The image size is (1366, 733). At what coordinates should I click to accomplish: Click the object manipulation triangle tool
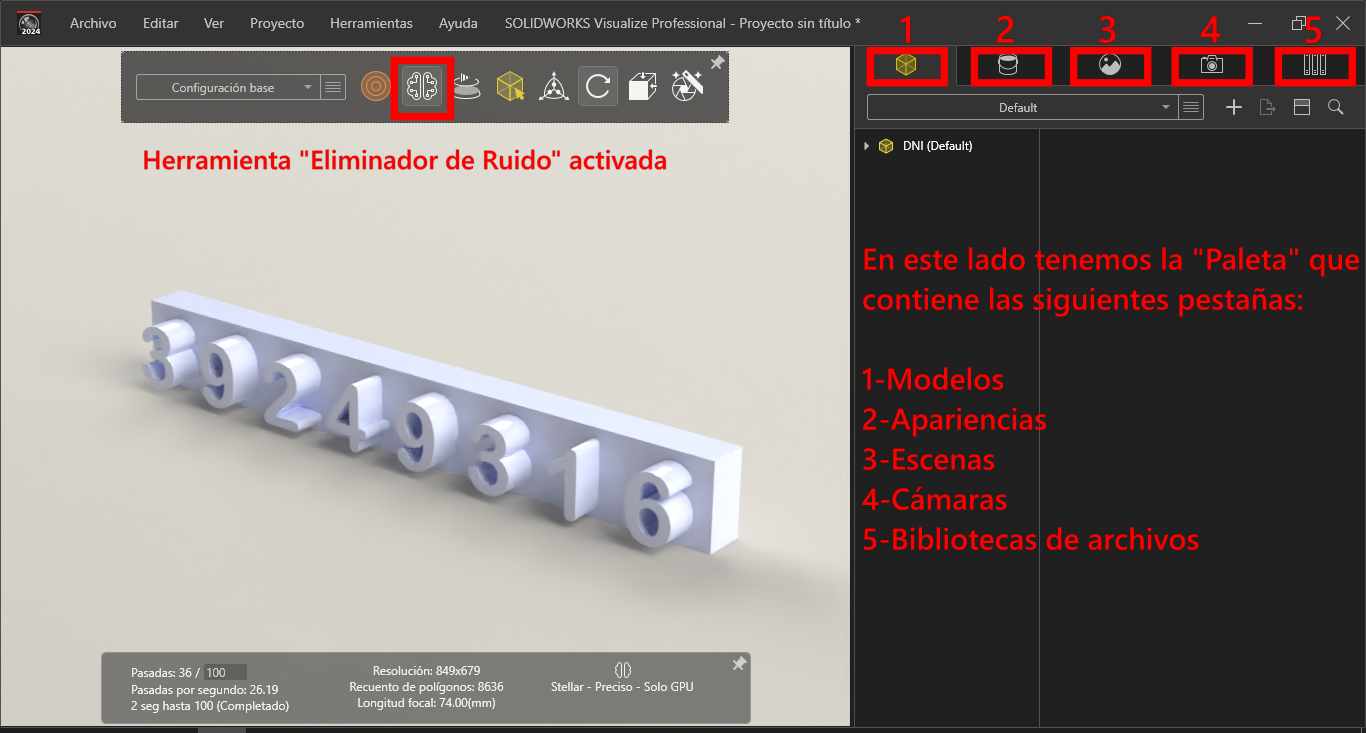553,87
